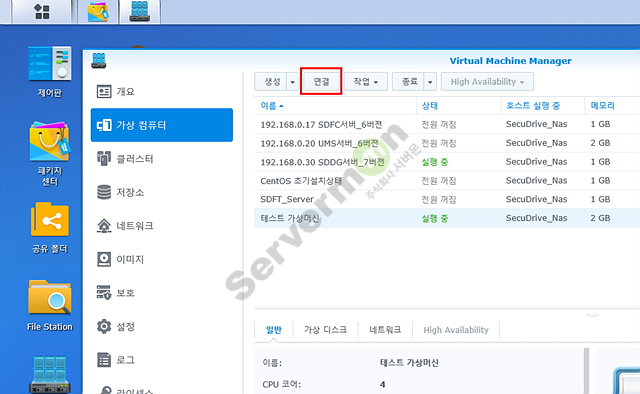This screenshot has height=394, width=640.
Task: Open the Control Panel (제어판) desktop icon
Action: 49,71
